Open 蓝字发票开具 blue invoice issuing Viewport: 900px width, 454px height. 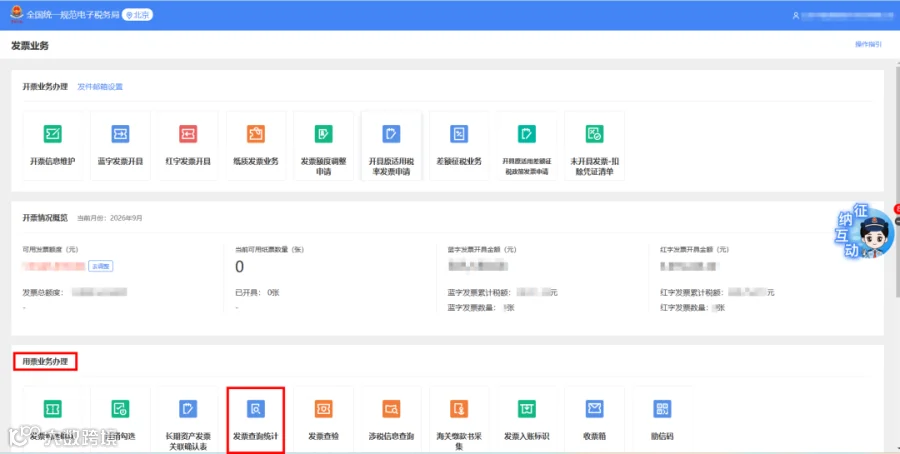tap(121, 146)
